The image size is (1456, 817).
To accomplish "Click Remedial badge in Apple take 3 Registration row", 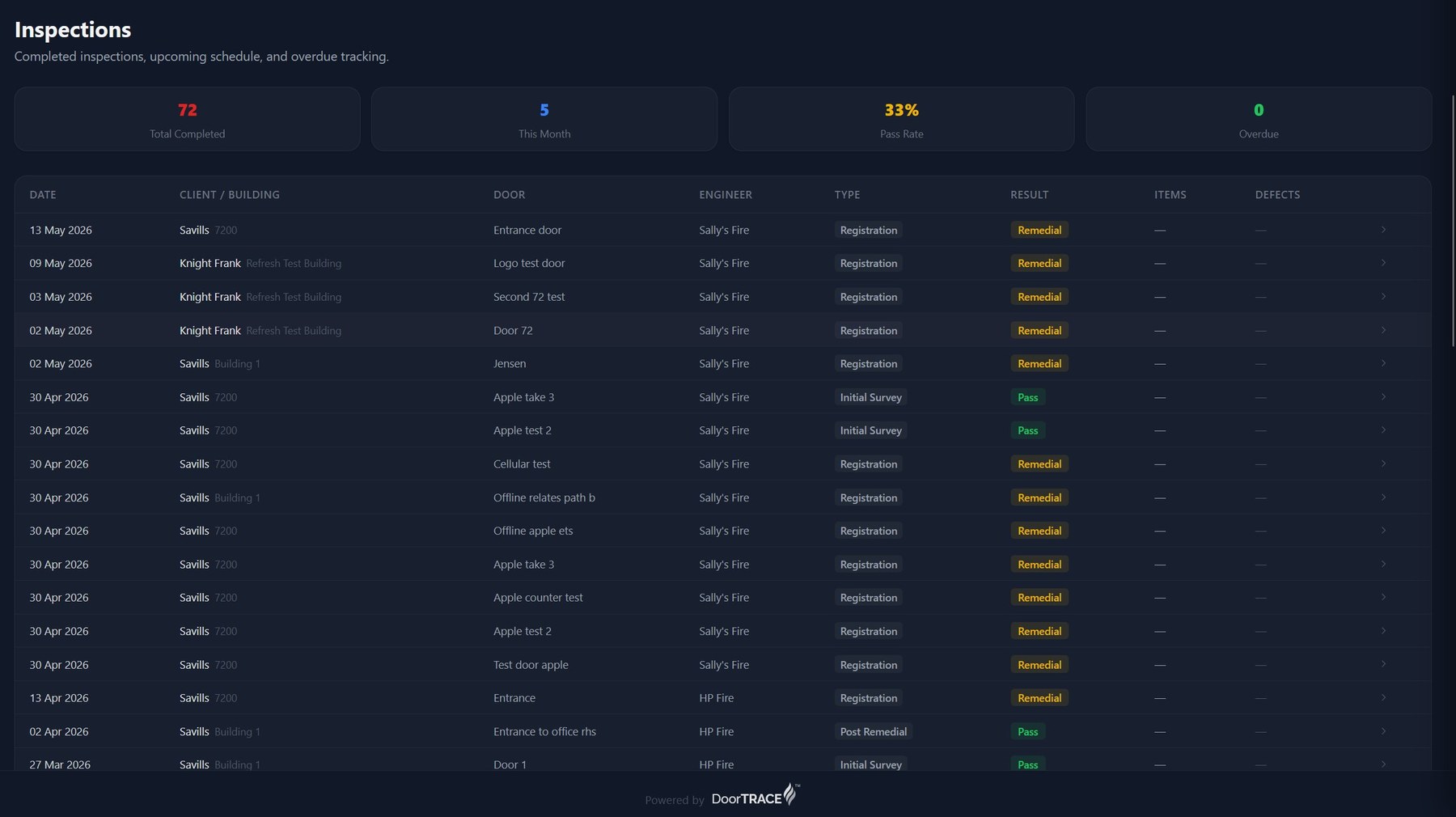I will (1039, 564).
